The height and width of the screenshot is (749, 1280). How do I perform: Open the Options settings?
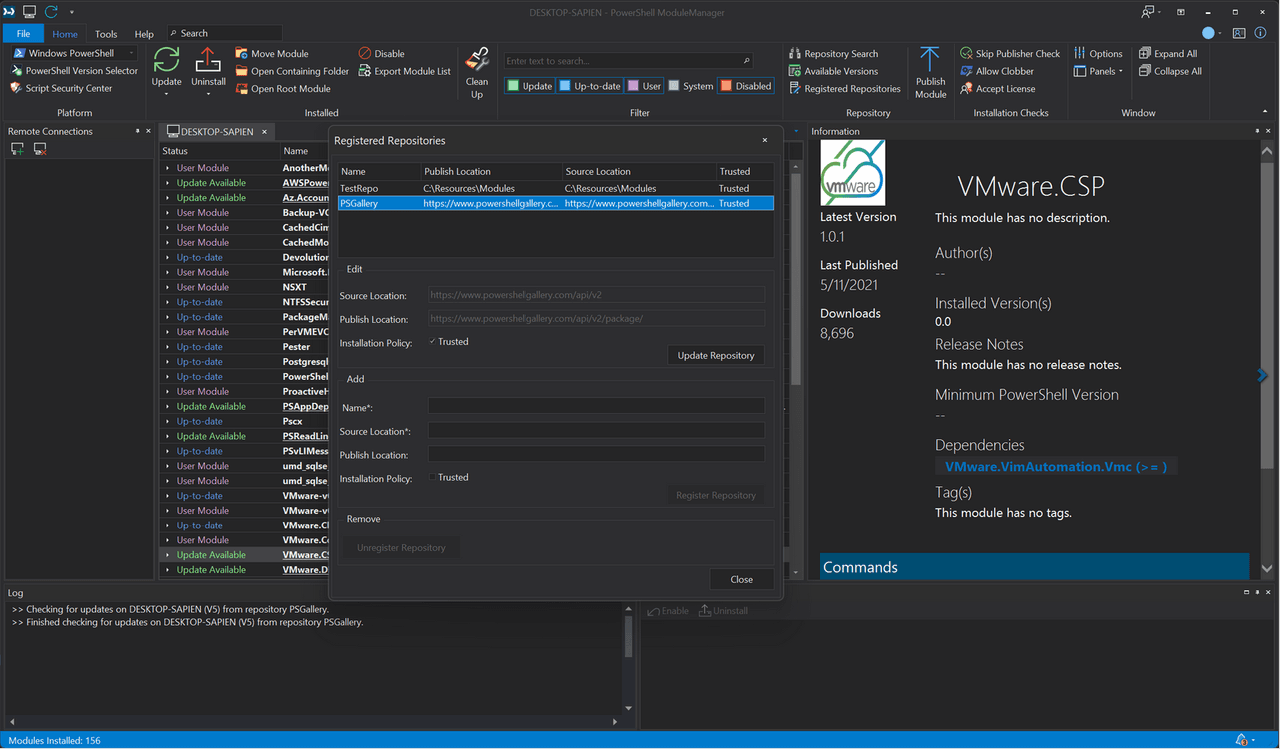tap(1098, 54)
